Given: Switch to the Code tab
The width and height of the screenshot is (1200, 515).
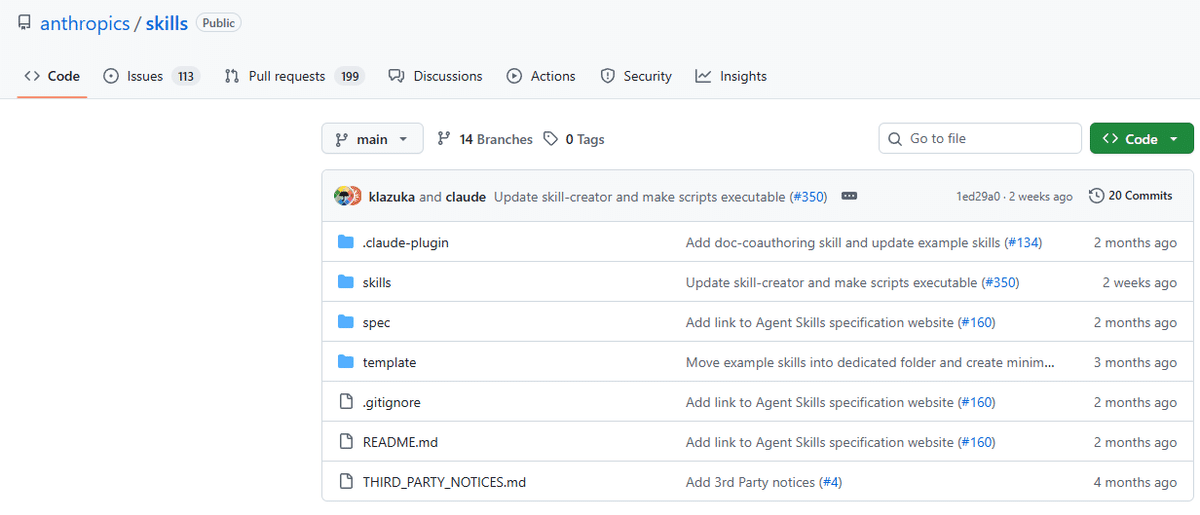Looking at the screenshot, I should click(52, 76).
